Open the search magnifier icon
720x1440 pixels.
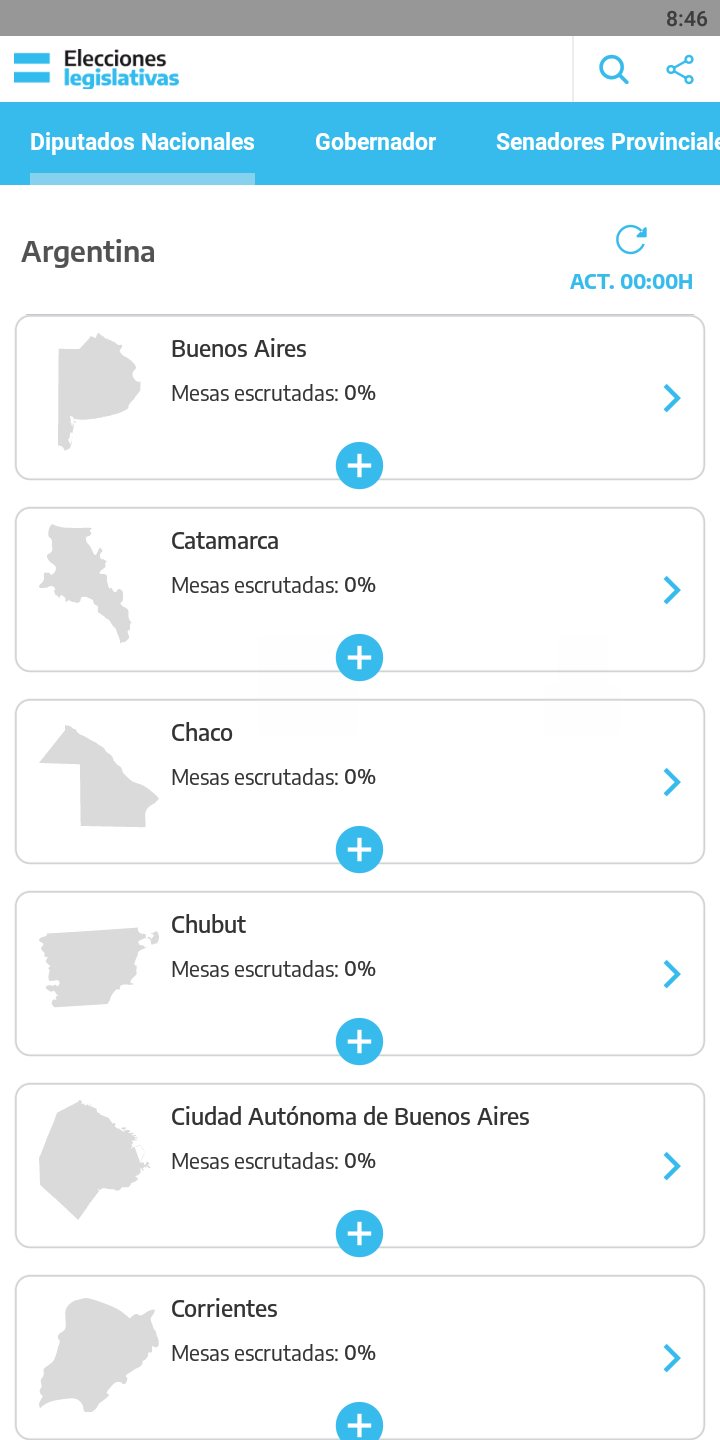(613, 70)
